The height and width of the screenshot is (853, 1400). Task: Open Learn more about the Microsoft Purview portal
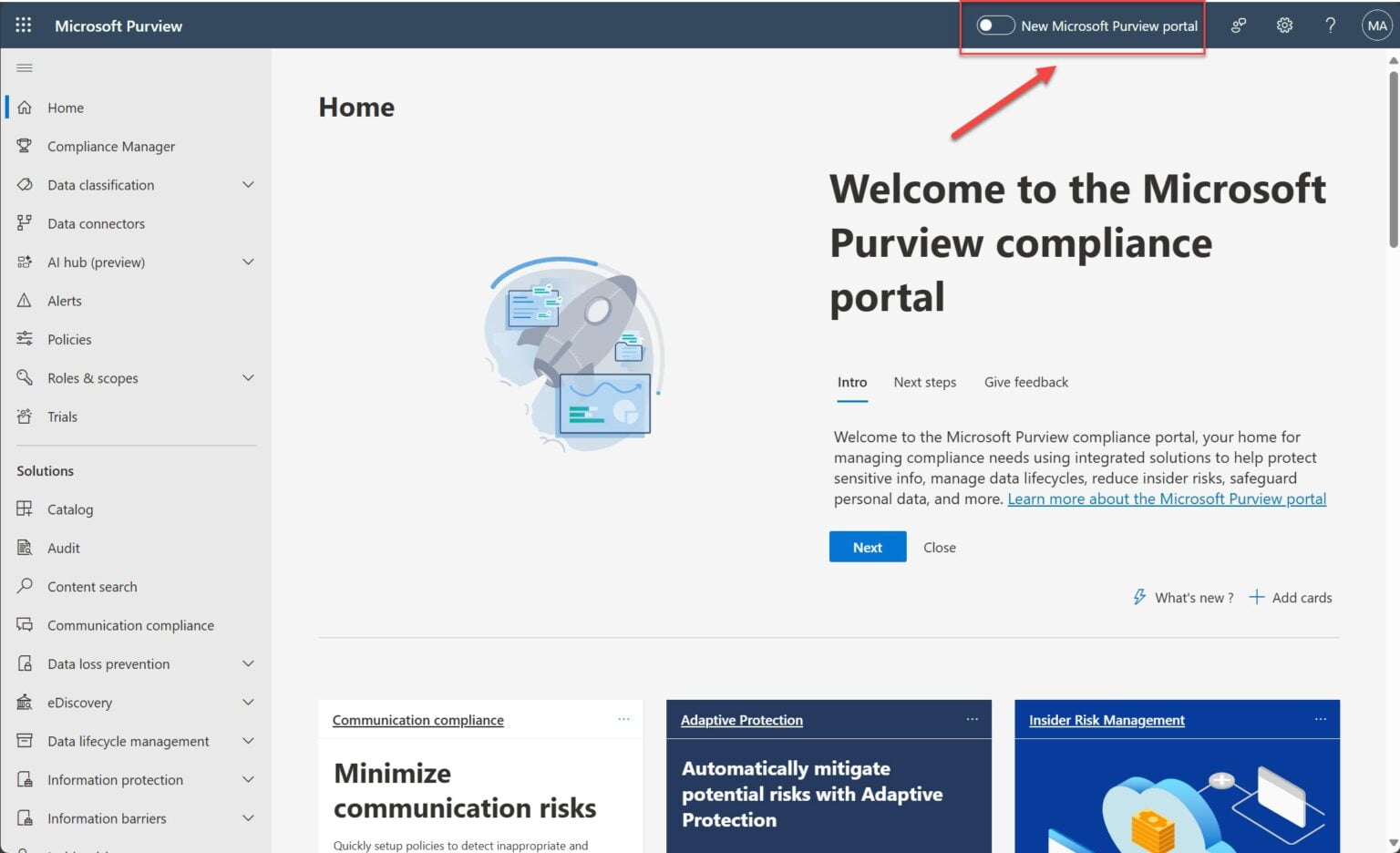(1167, 498)
